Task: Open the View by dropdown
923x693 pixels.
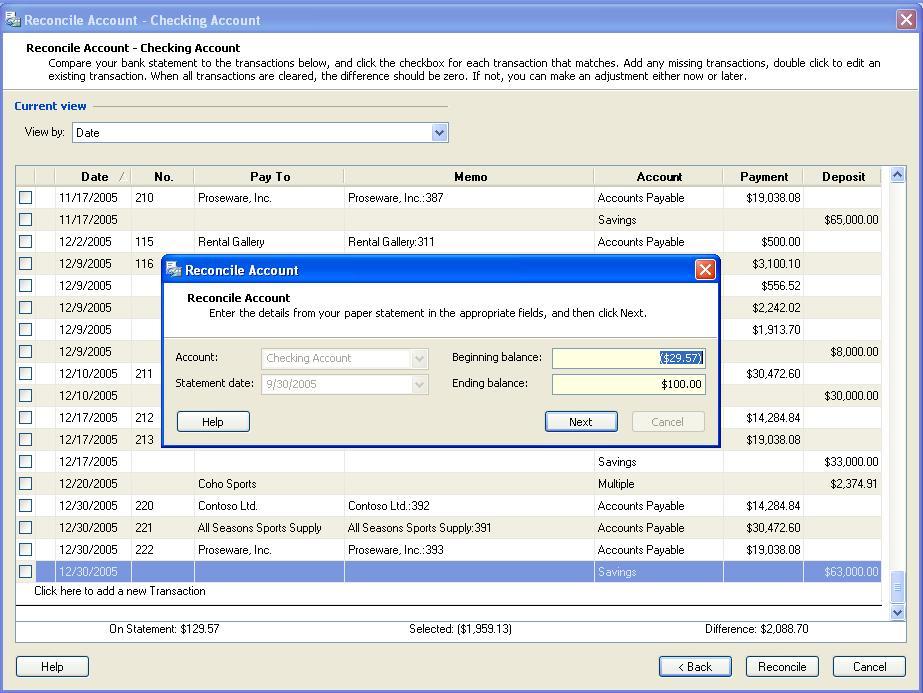Action: coord(439,132)
